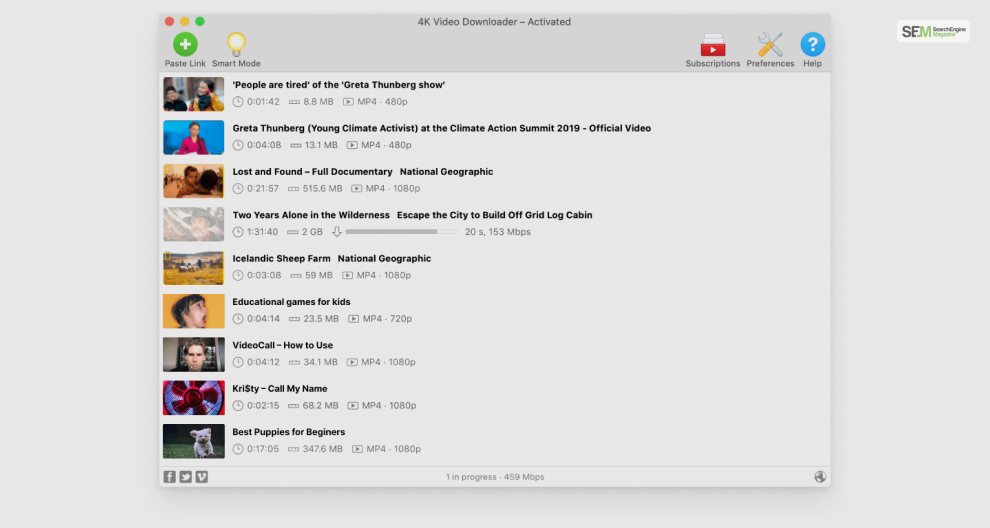Click the 'MP4 · 480p' label on 'People are tired' row
This screenshot has width=990, height=528.
[382, 102]
